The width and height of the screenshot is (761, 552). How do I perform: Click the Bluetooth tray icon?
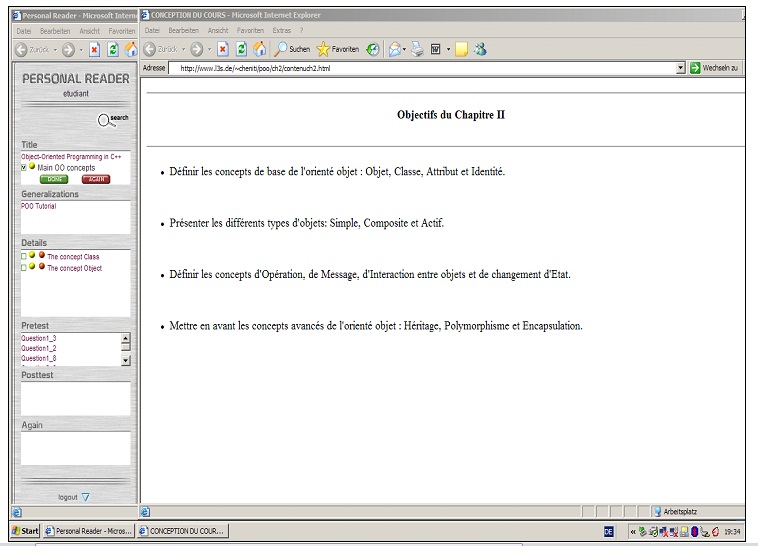coord(694,532)
